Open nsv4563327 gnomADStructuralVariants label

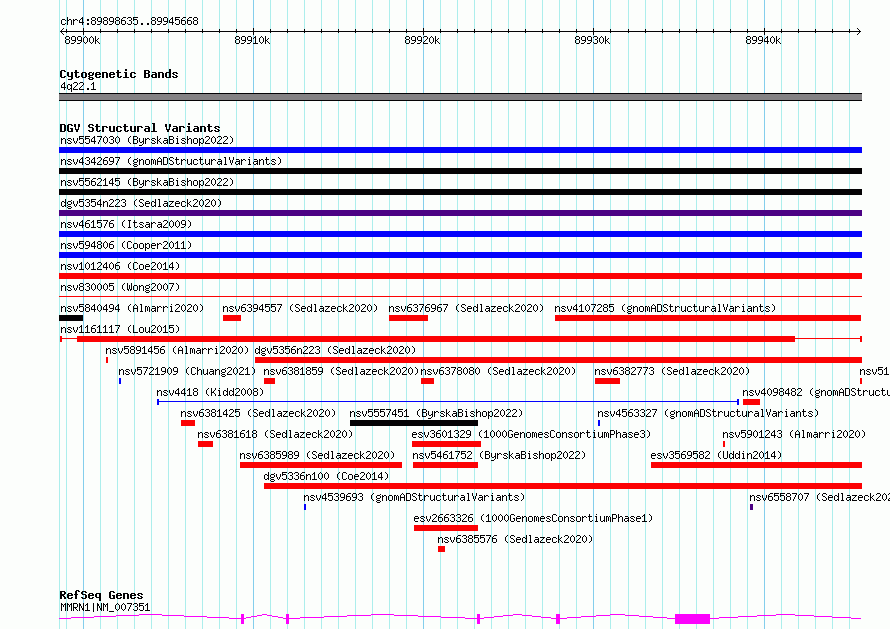coord(708,413)
